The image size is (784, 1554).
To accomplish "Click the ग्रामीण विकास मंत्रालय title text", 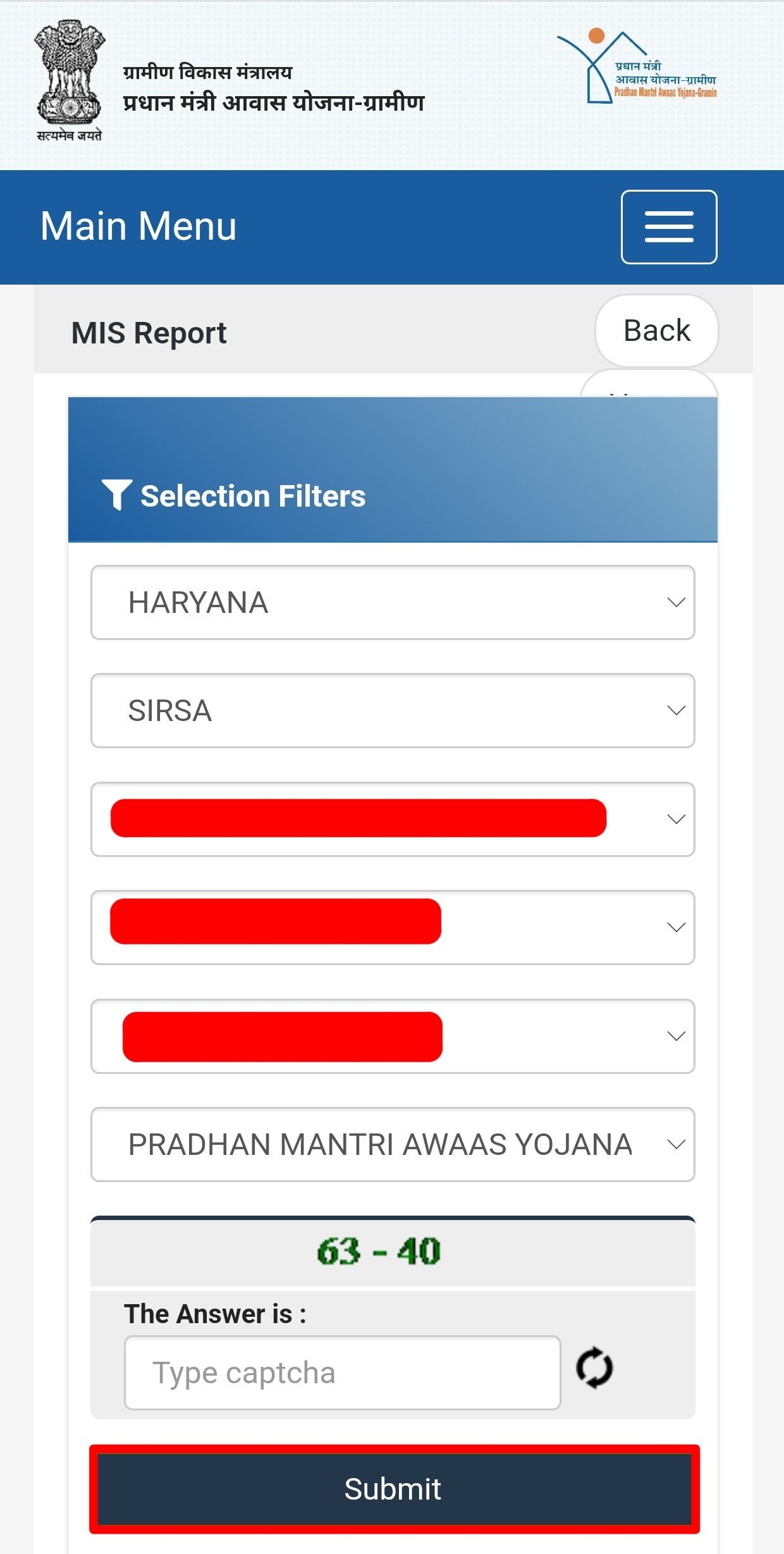I will point(207,72).
